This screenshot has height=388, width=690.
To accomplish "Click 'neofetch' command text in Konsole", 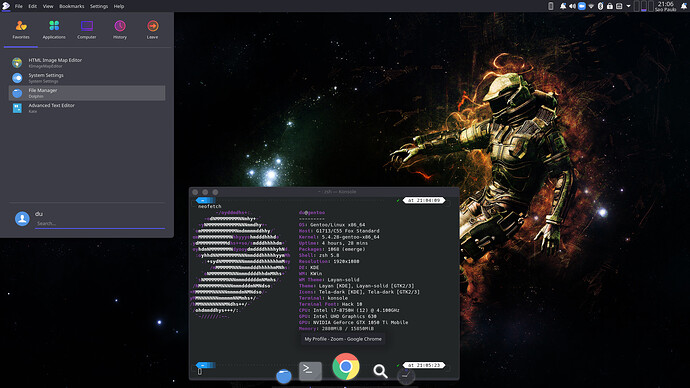I will [209, 206].
